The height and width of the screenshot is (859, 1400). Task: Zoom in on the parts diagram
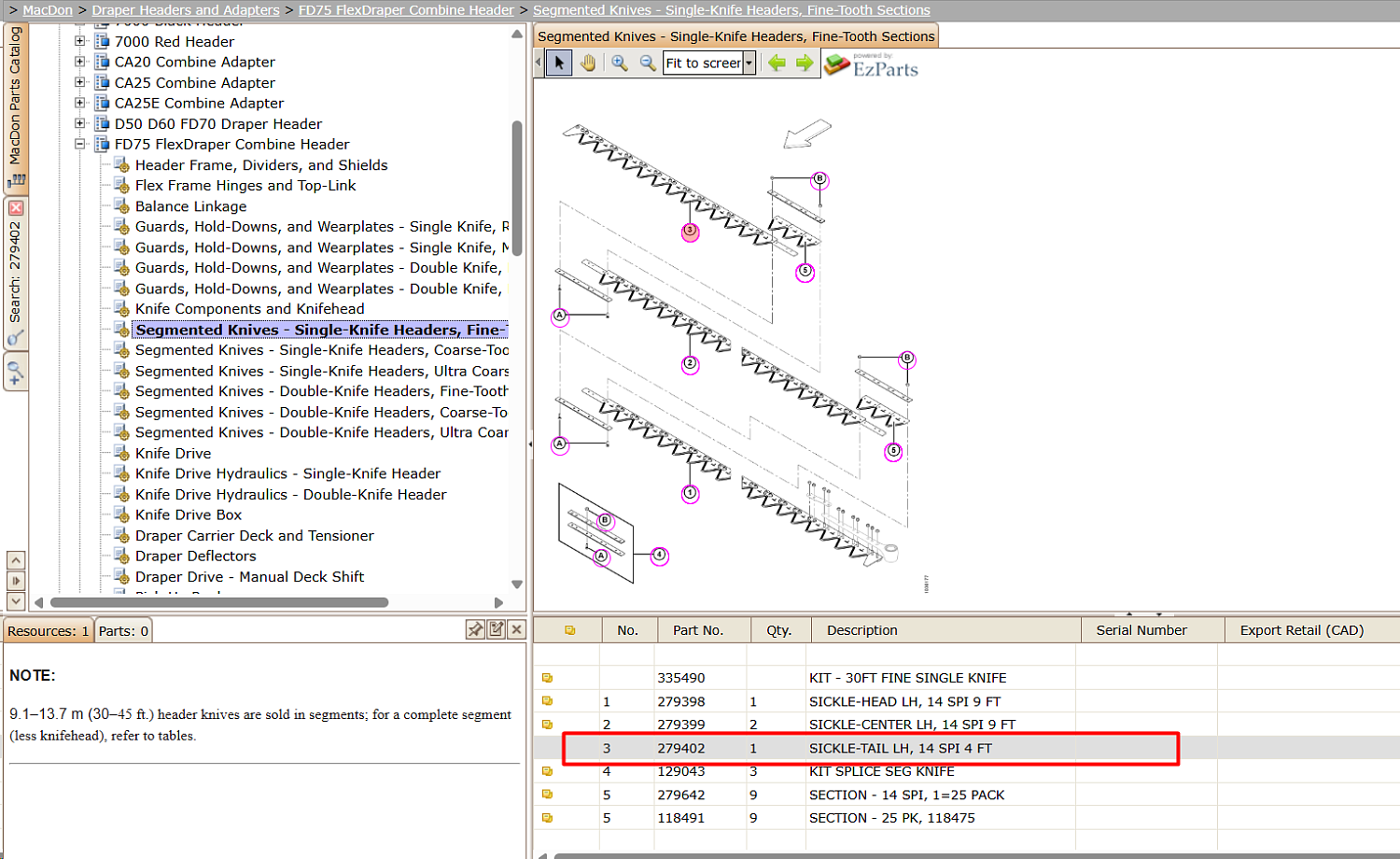(619, 63)
